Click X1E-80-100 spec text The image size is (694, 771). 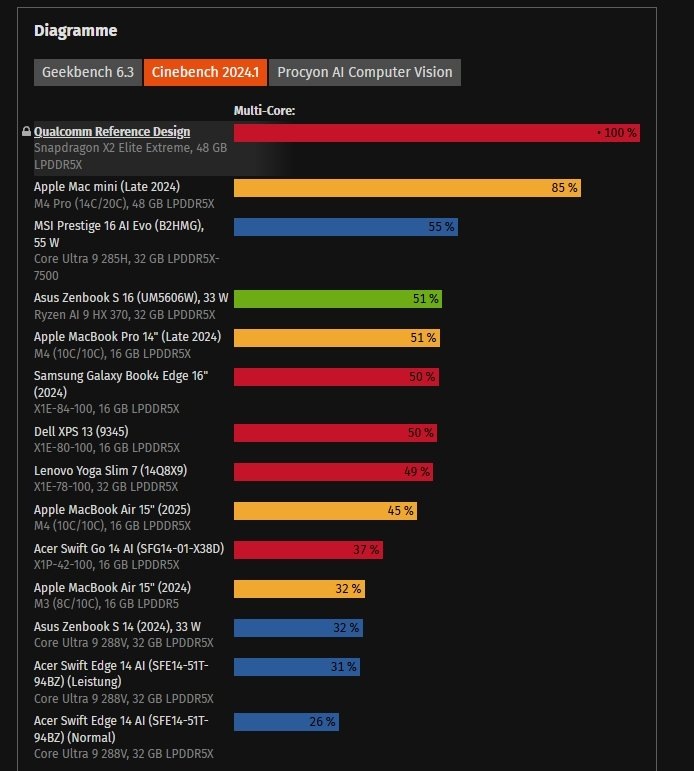coord(107,448)
